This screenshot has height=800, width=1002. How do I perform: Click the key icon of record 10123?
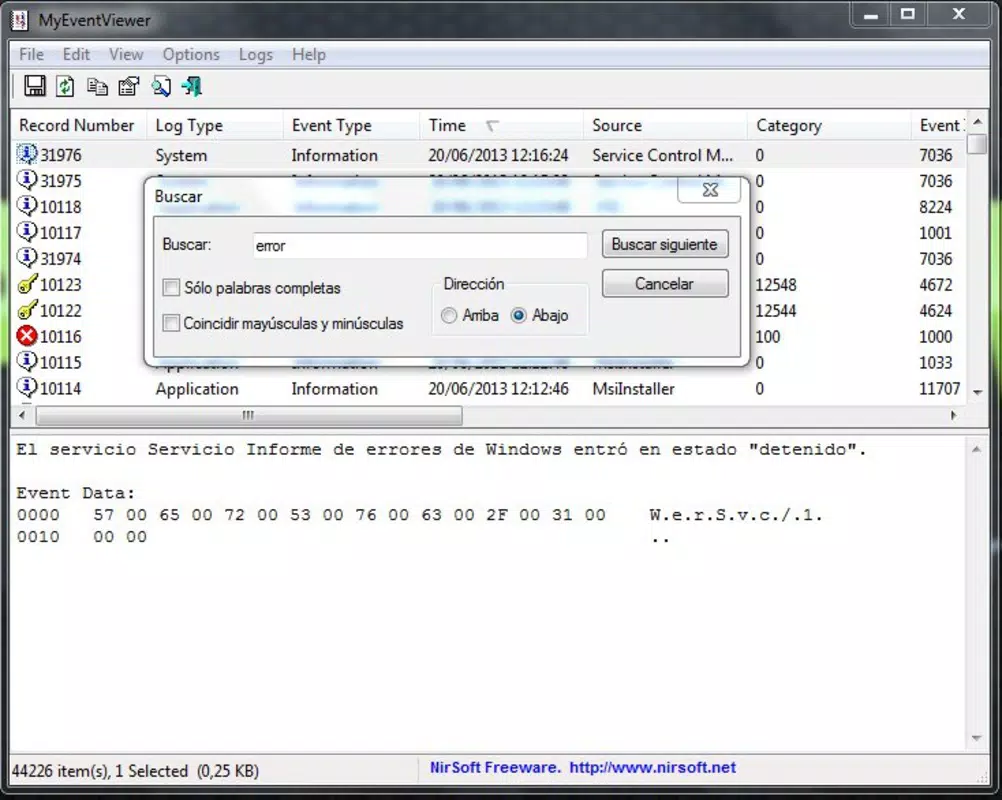coord(27,284)
